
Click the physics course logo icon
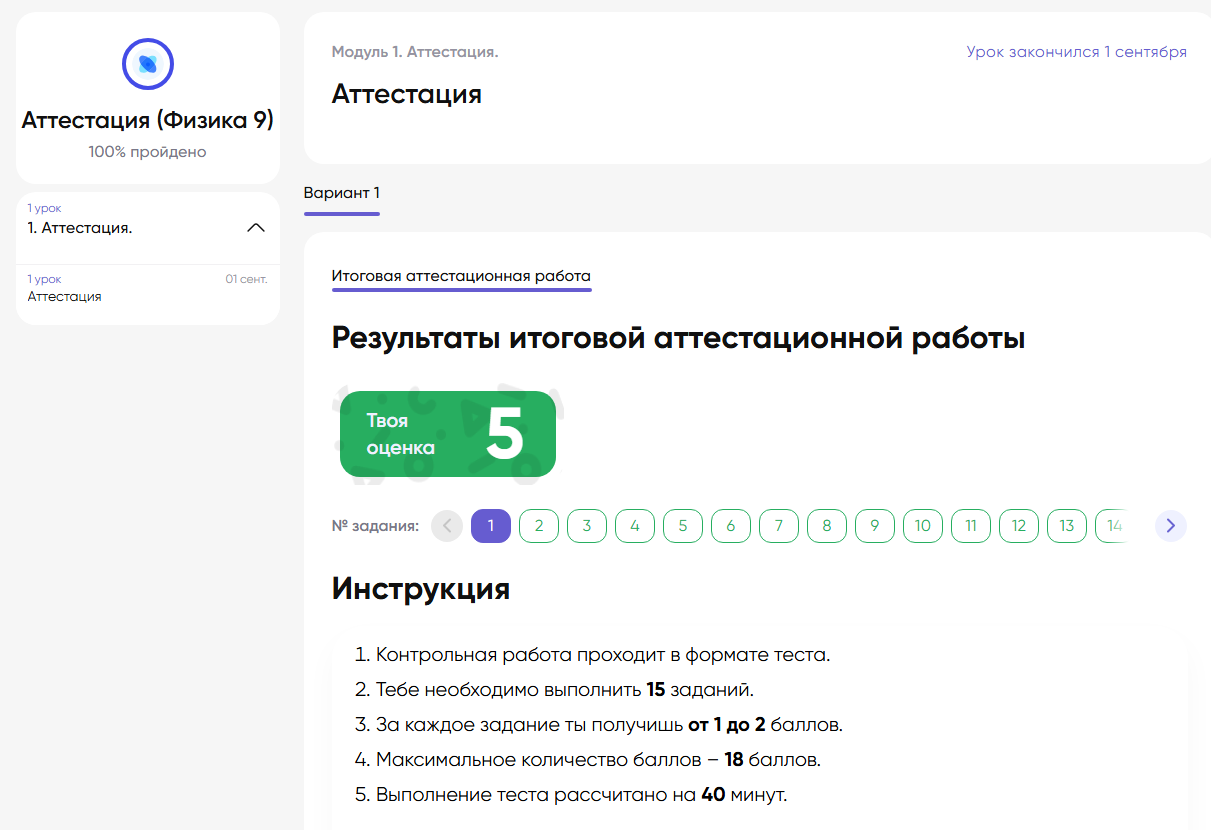coord(148,65)
